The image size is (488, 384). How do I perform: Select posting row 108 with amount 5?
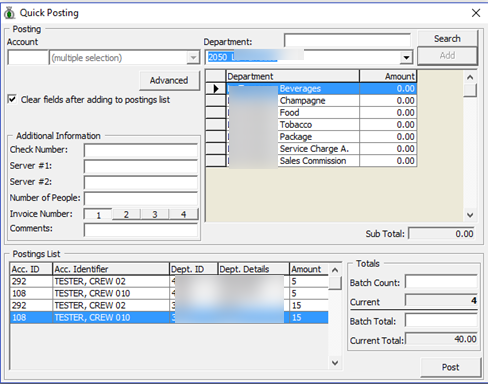pyautogui.click(x=169, y=293)
